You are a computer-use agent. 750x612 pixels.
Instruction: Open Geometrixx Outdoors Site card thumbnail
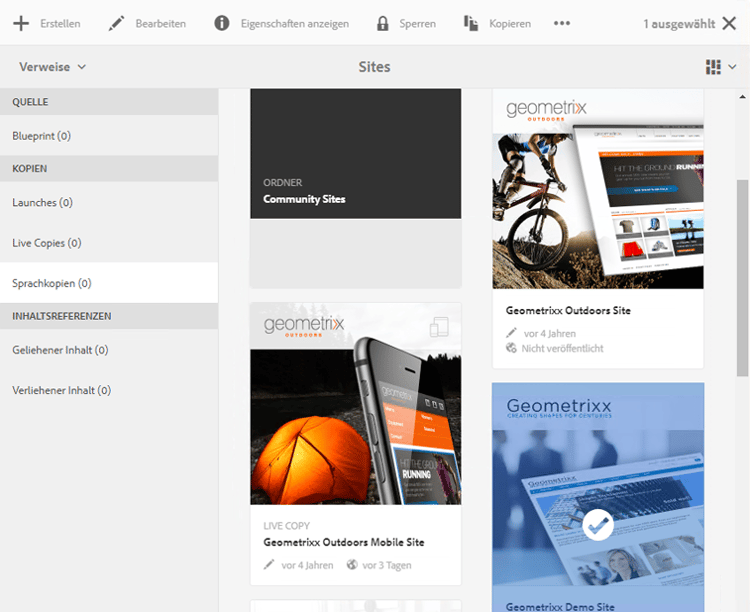[x=598, y=189]
